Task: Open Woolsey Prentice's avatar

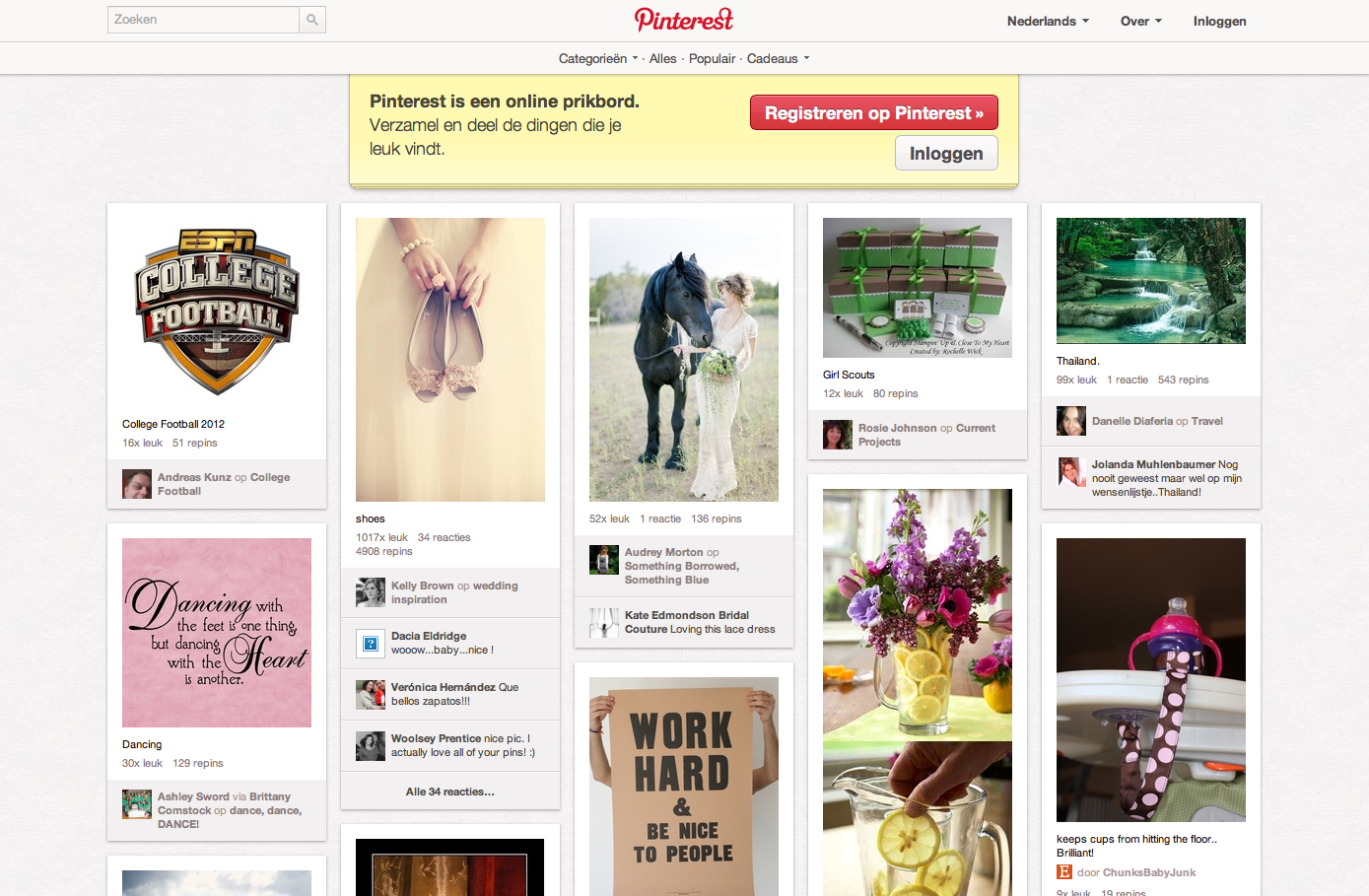Action: 371,746
